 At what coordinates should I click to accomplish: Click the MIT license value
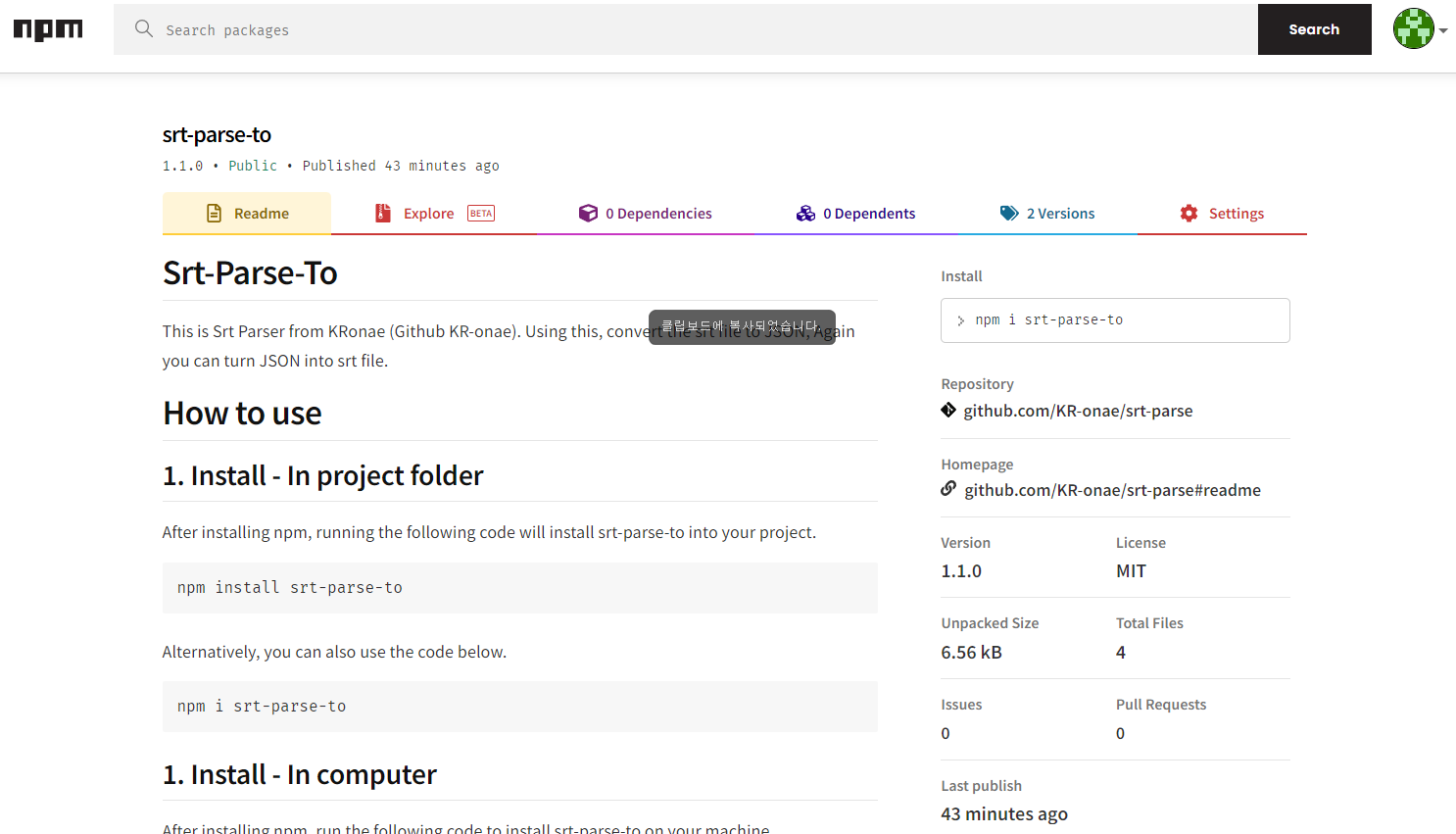[1131, 571]
